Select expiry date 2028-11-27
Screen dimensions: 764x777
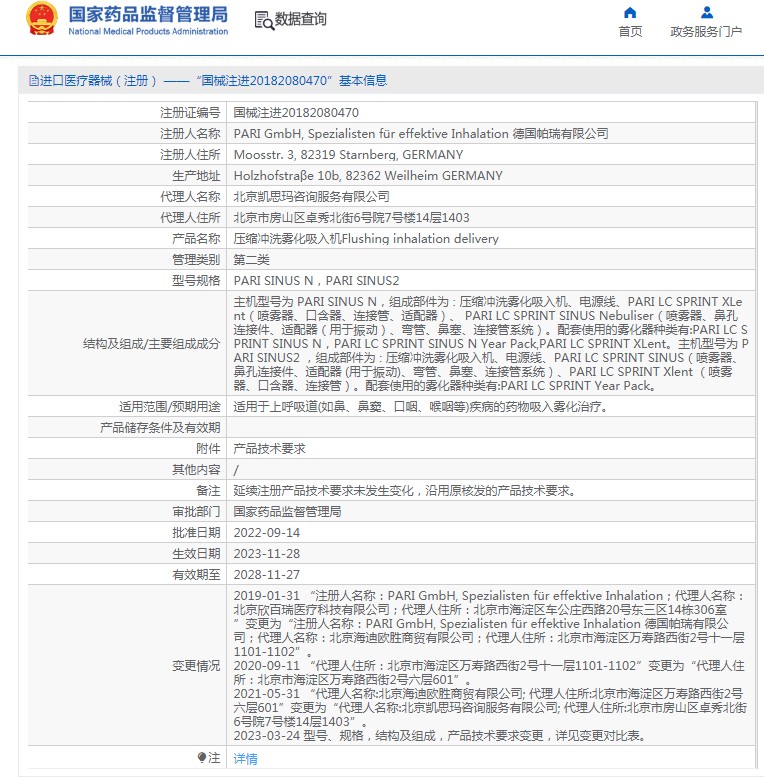point(267,574)
